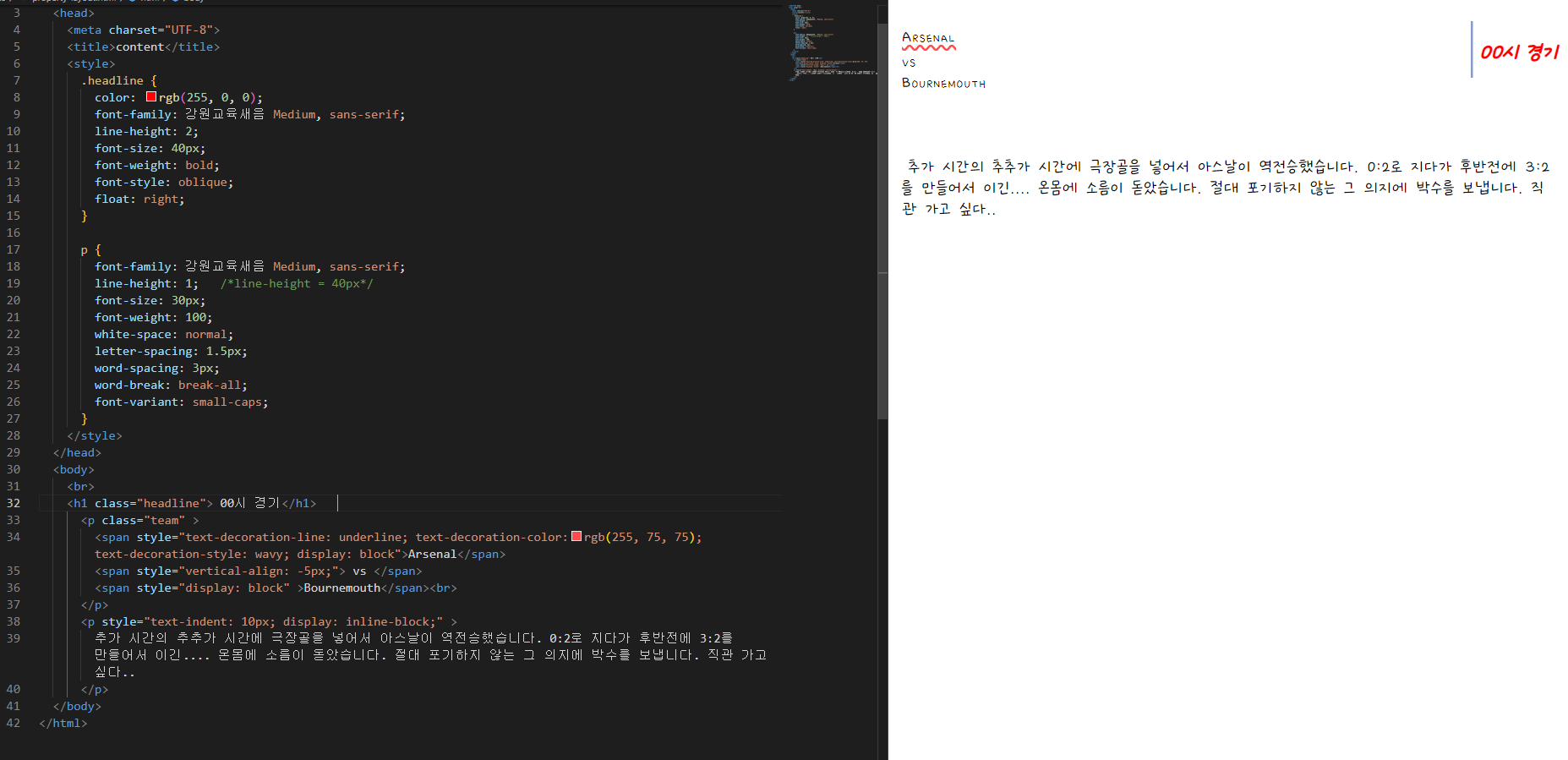Click 'Bournemouth' in the code editor
The width and height of the screenshot is (1568, 760).
[342, 588]
